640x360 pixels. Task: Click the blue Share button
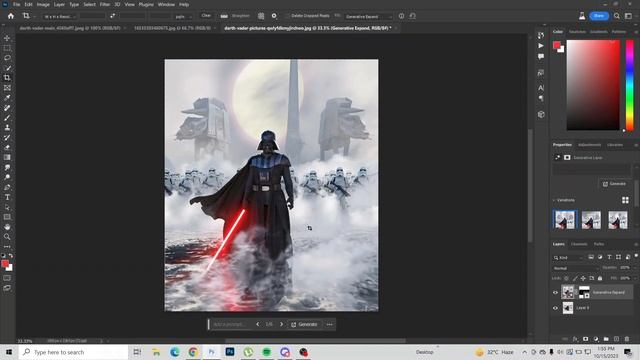point(599,16)
